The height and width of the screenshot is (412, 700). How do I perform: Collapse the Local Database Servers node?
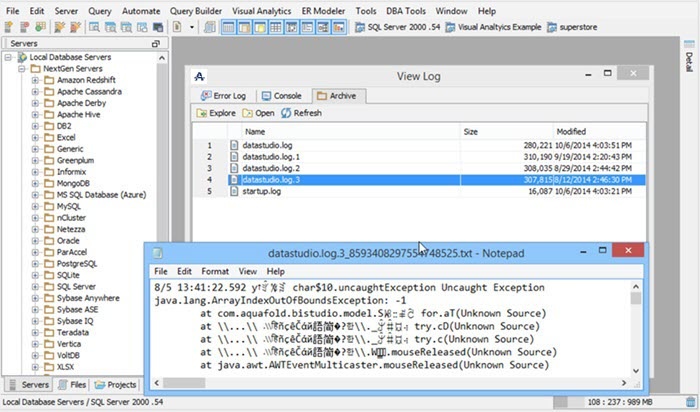8,57
